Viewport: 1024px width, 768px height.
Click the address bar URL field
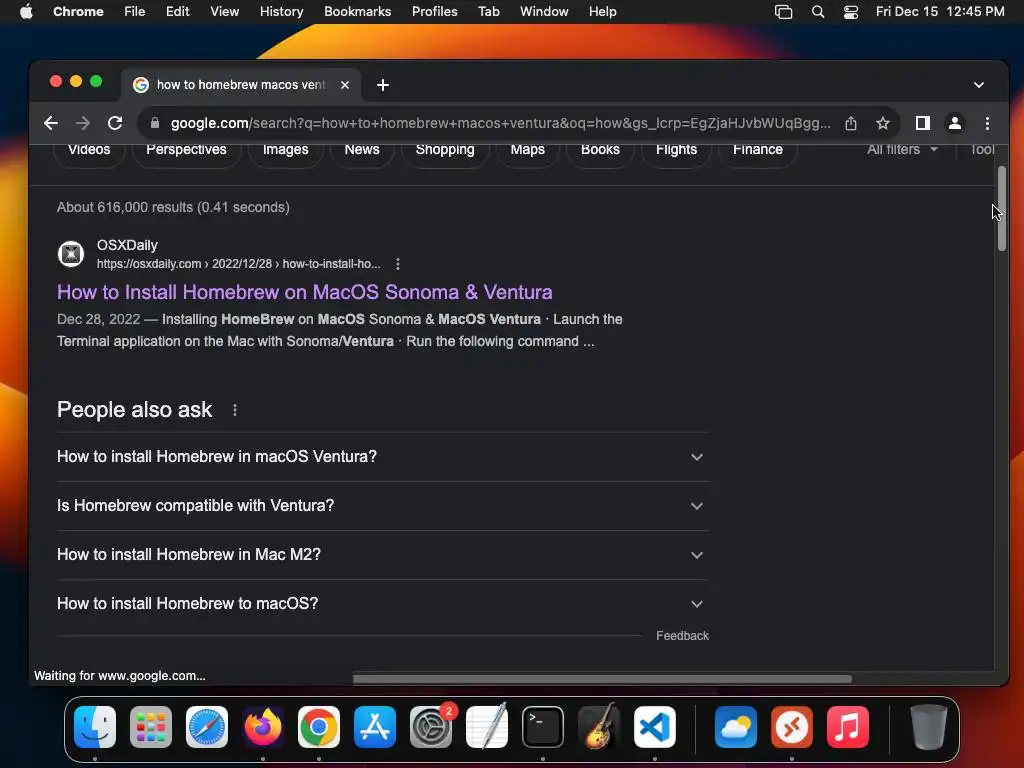500,123
